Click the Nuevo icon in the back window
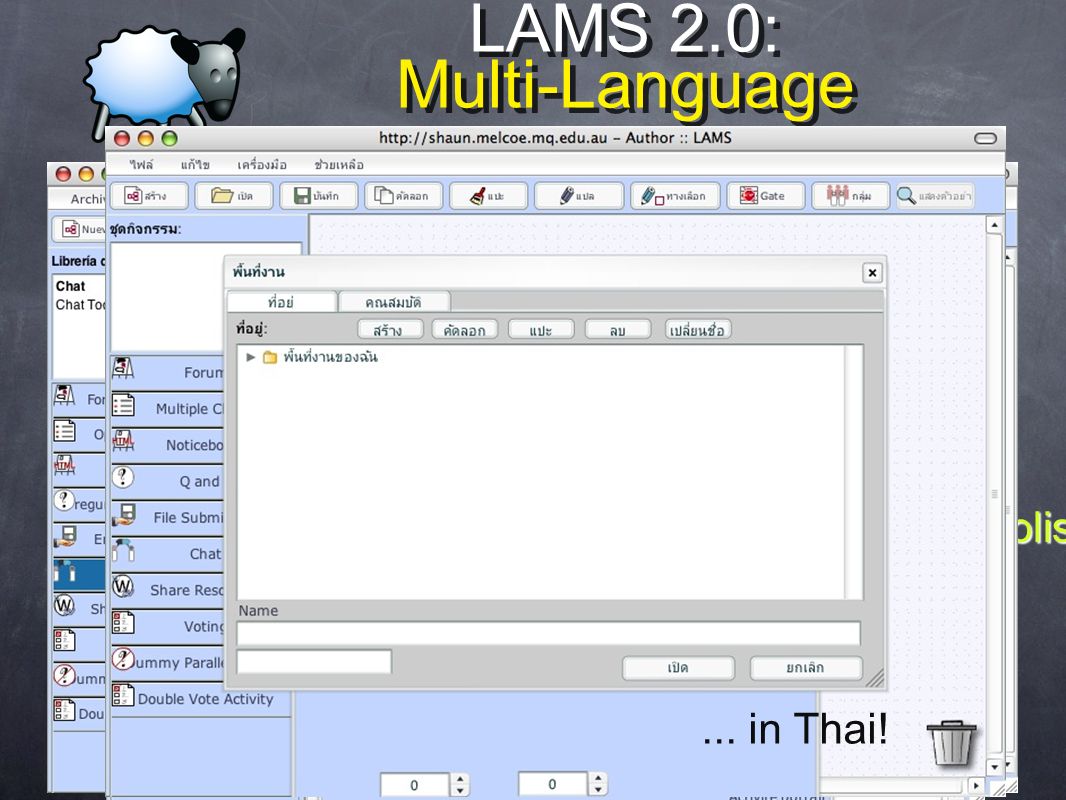The height and width of the screenshot is (800, 1066). (x=71, y=229)
